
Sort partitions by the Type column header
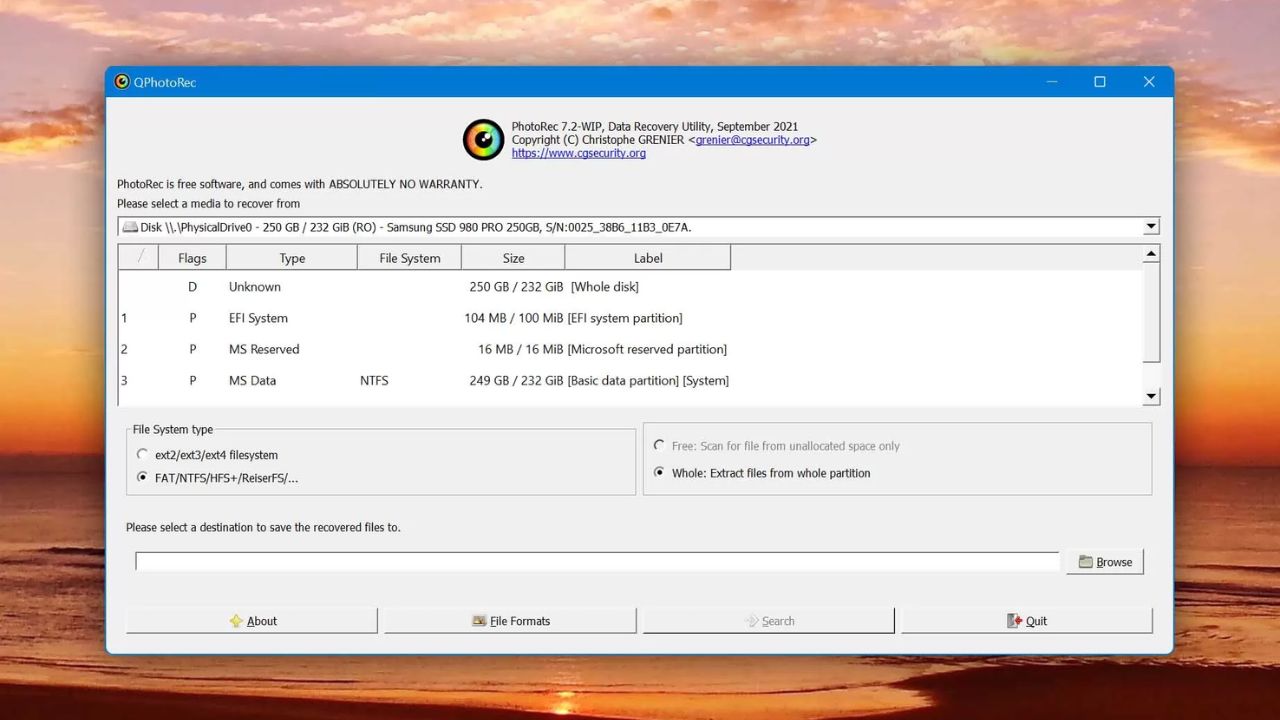pos(292,258)
